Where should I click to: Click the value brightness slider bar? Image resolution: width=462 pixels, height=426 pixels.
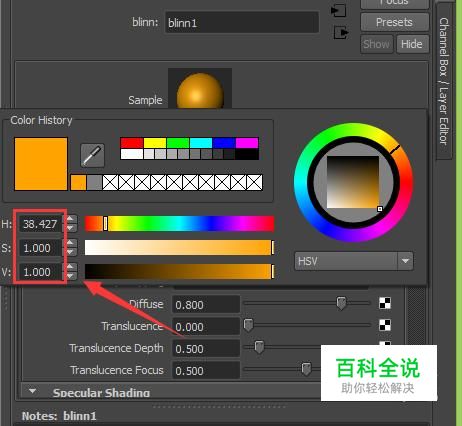click(179, 271)
